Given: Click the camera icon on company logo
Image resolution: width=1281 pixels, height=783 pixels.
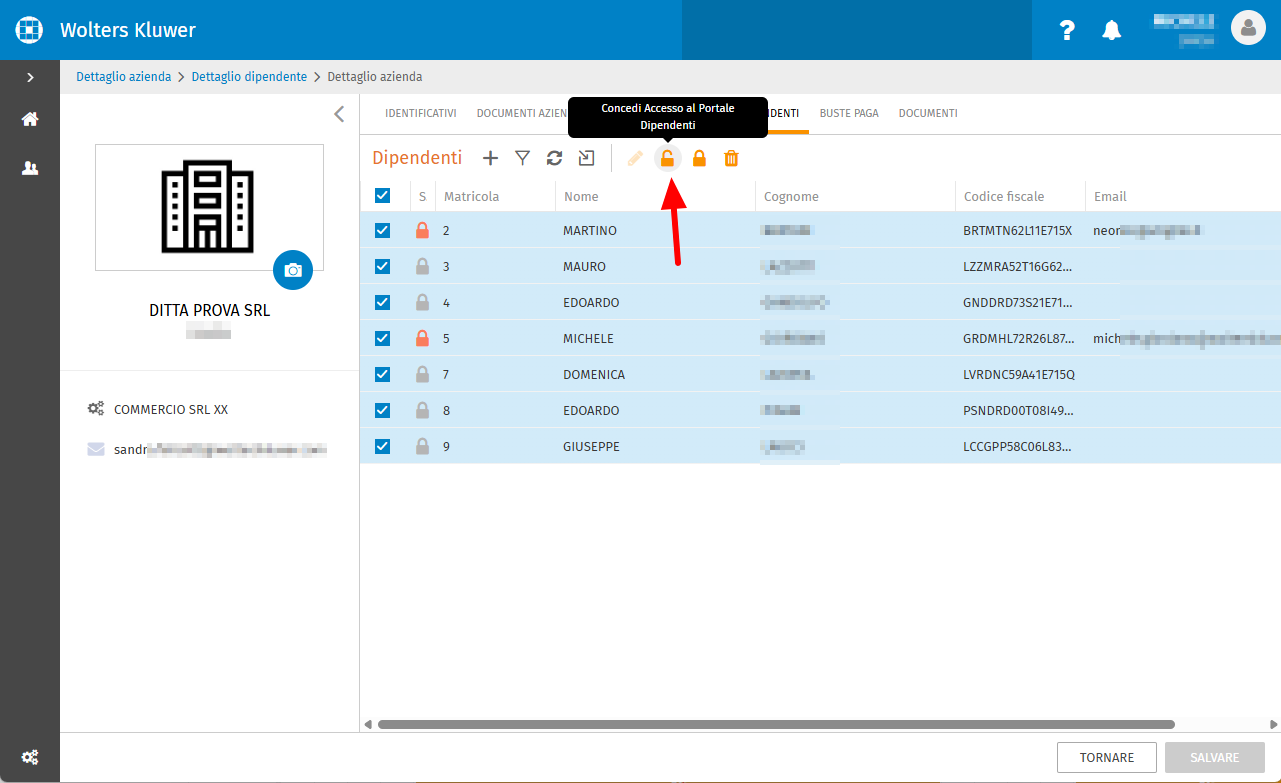Looking at the screenshot, I should 293,270.
